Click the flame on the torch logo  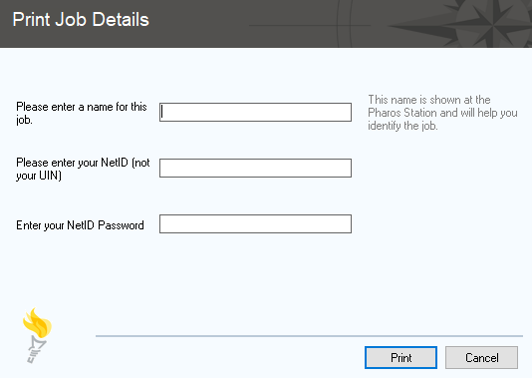37,322
